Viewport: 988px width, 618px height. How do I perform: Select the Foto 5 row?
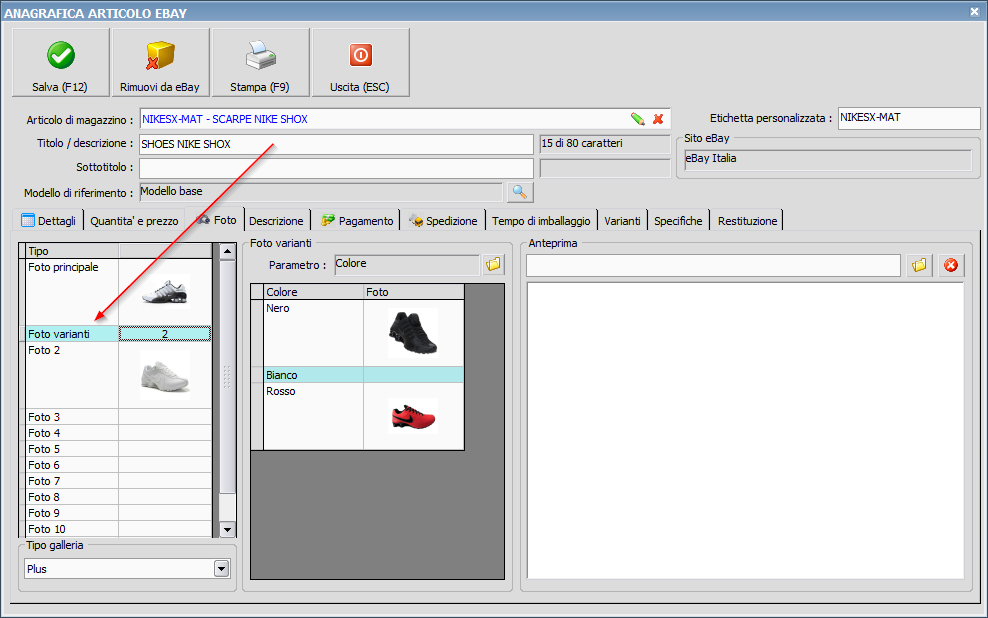118,449
